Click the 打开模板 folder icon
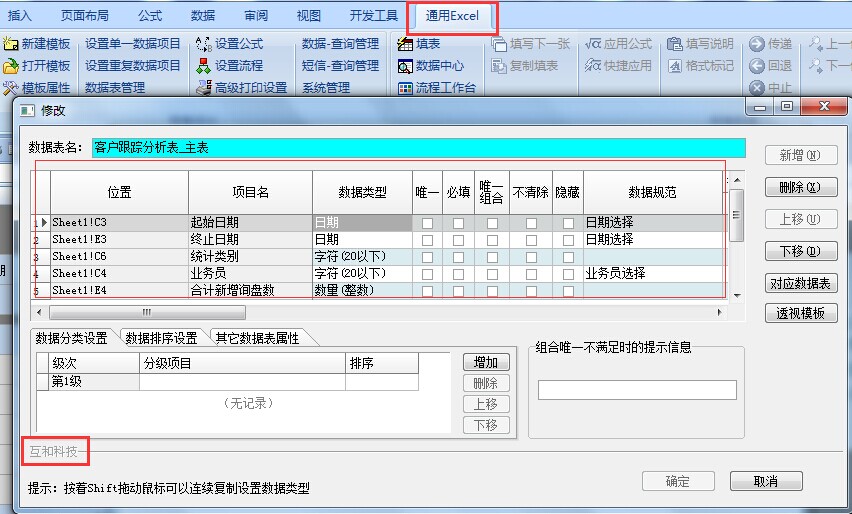The height and width of the screenshot is (514, 852). tap(10, 66)
